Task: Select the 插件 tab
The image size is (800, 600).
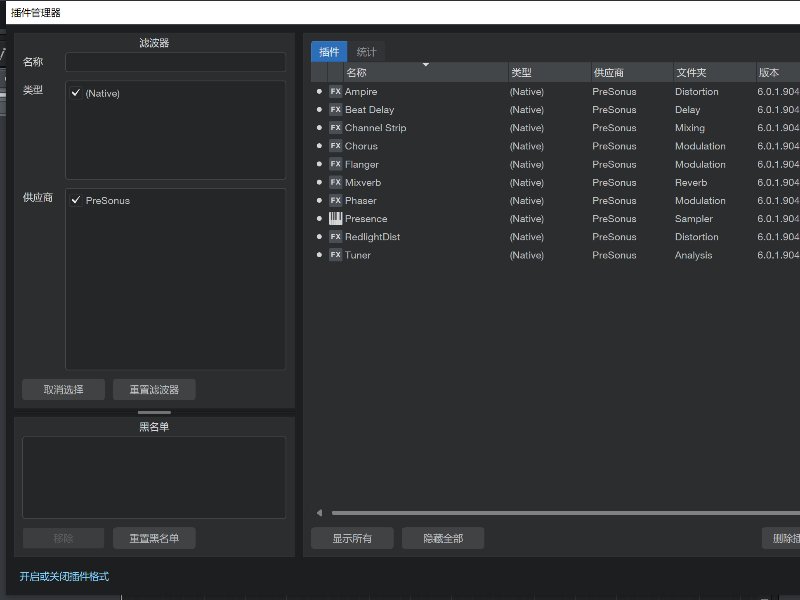Action: click(x=329, y=52)
